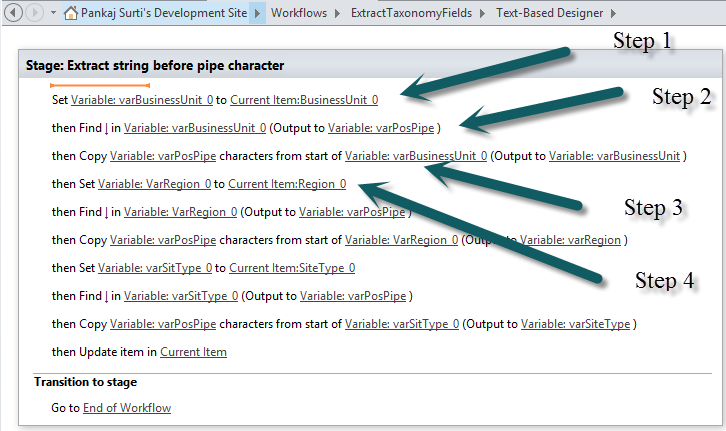Image resolution: width=726 pixels, height=431 pixels.
Task: Click the home icon in breadcrumb
Action: pos(71,14)
